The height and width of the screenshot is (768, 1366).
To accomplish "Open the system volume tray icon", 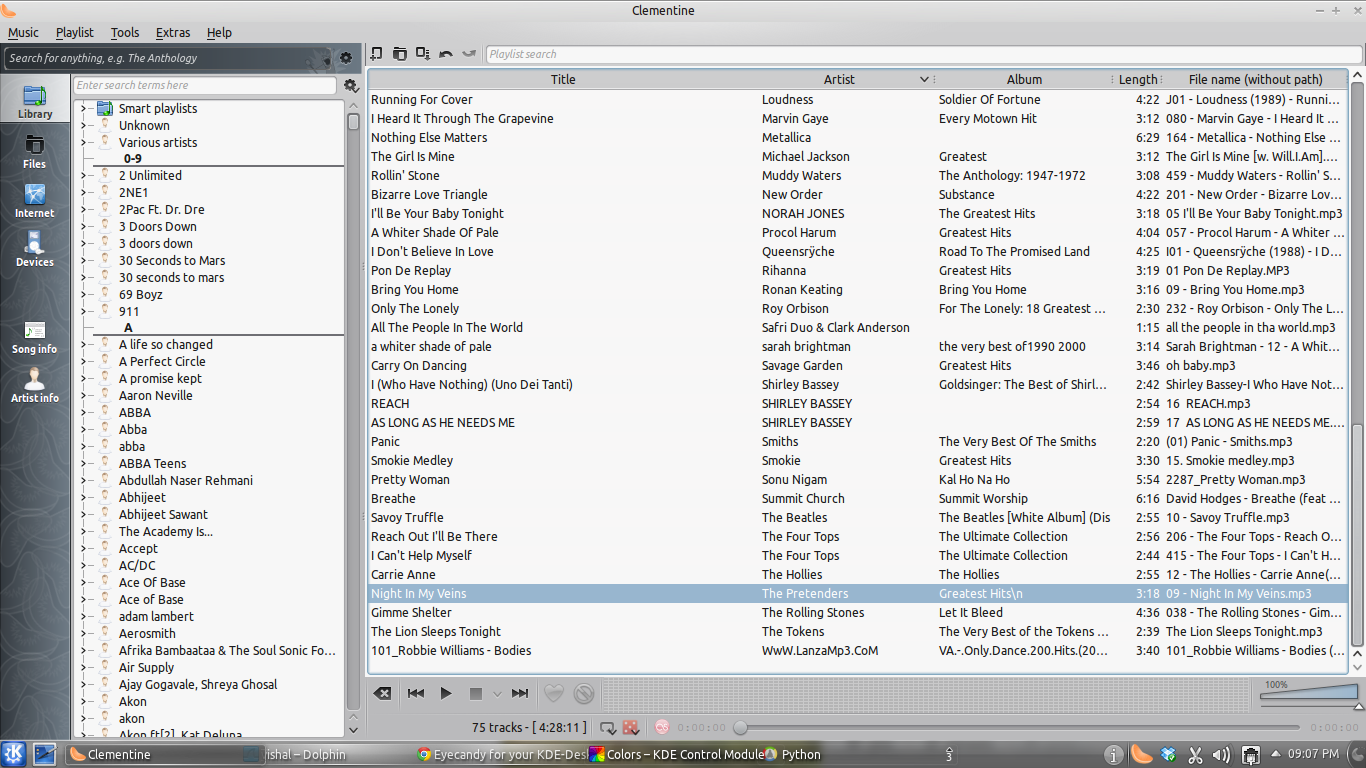I will (x=1221, y=754).
